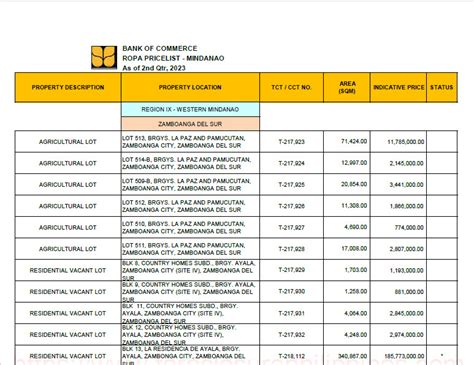The width and height of the screenshot is (474, 365).
Task: Select the 'BANK OF COMMERCE' title text
Action: 160,48
